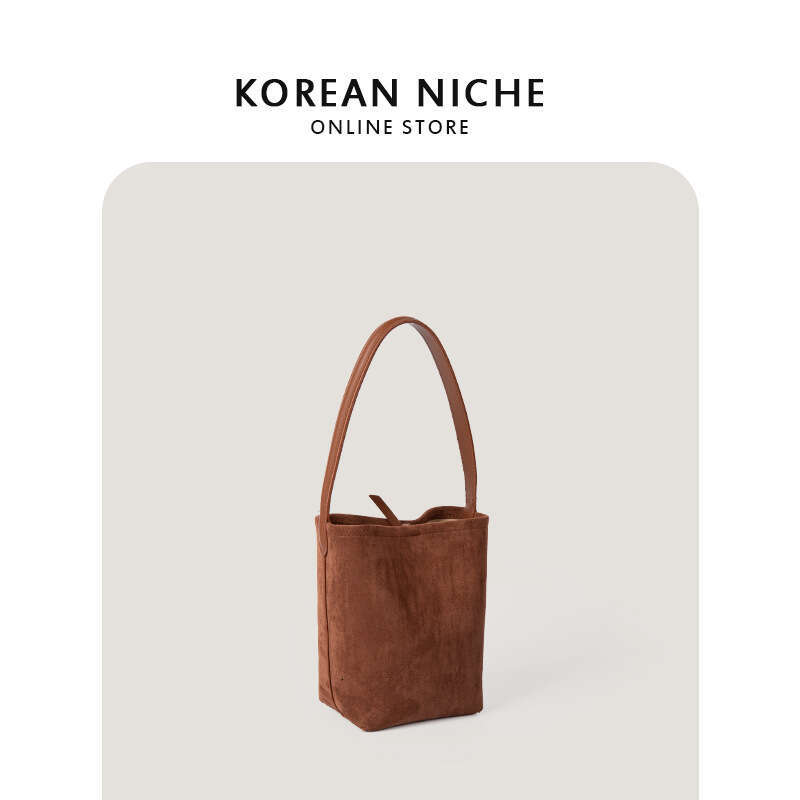Click the small leather tie closure on bag
The image size is (800, 800).
[x=384, y=509]
